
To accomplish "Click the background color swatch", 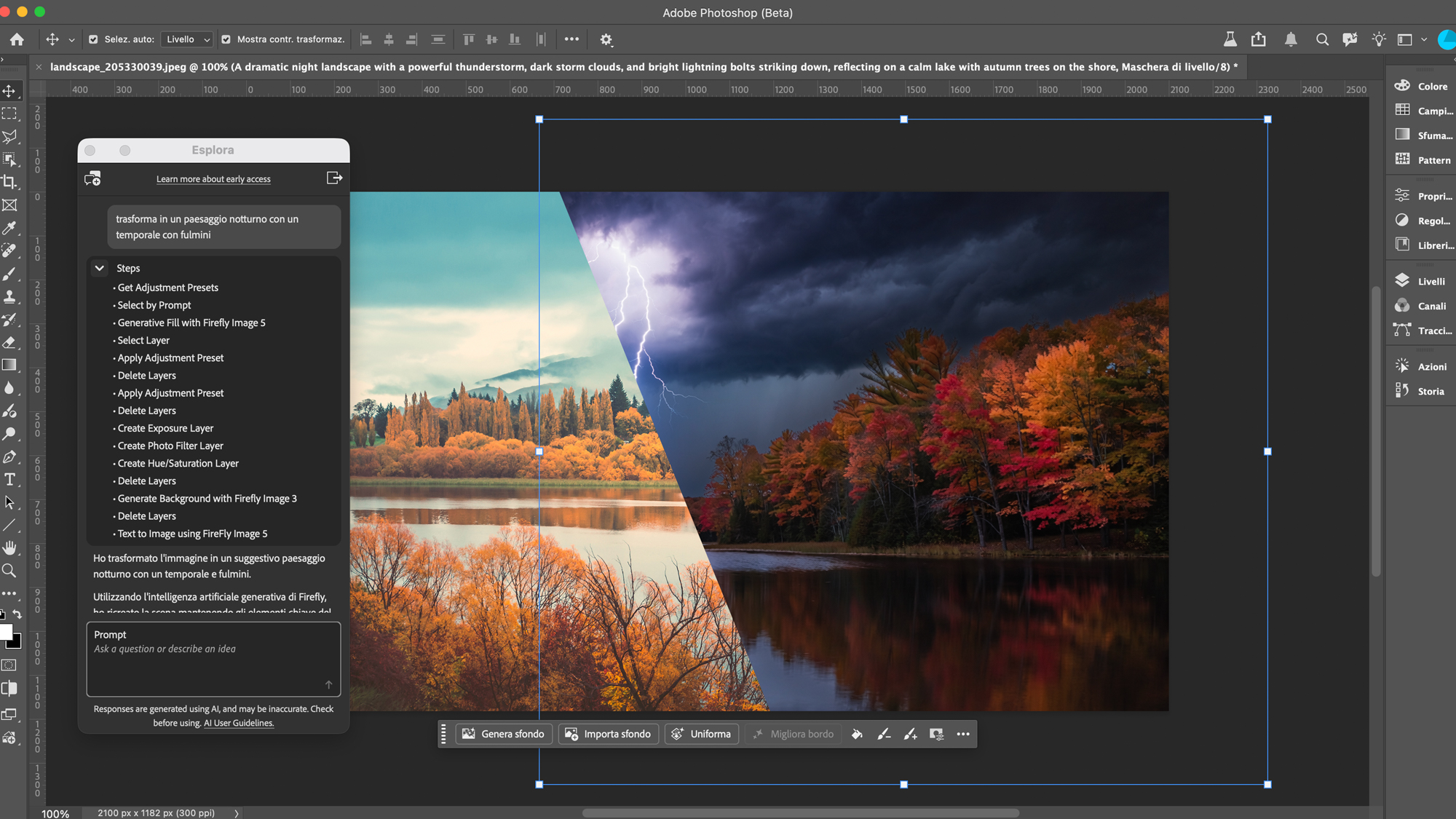I will click(16, 643).
